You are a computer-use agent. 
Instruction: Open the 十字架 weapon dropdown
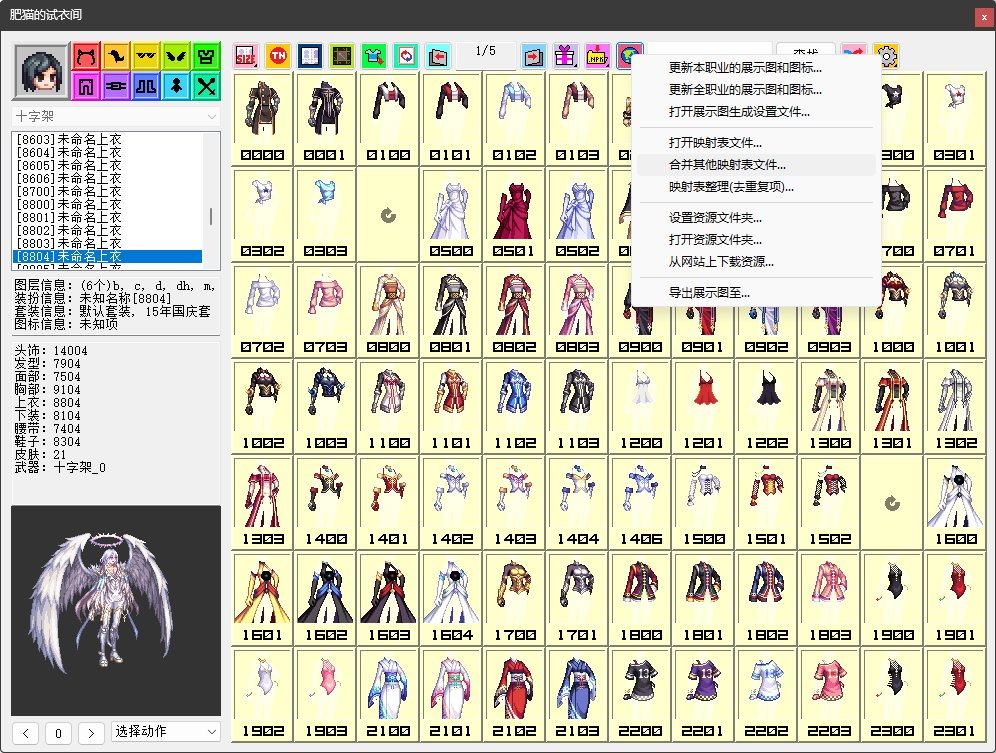point(115,117)
